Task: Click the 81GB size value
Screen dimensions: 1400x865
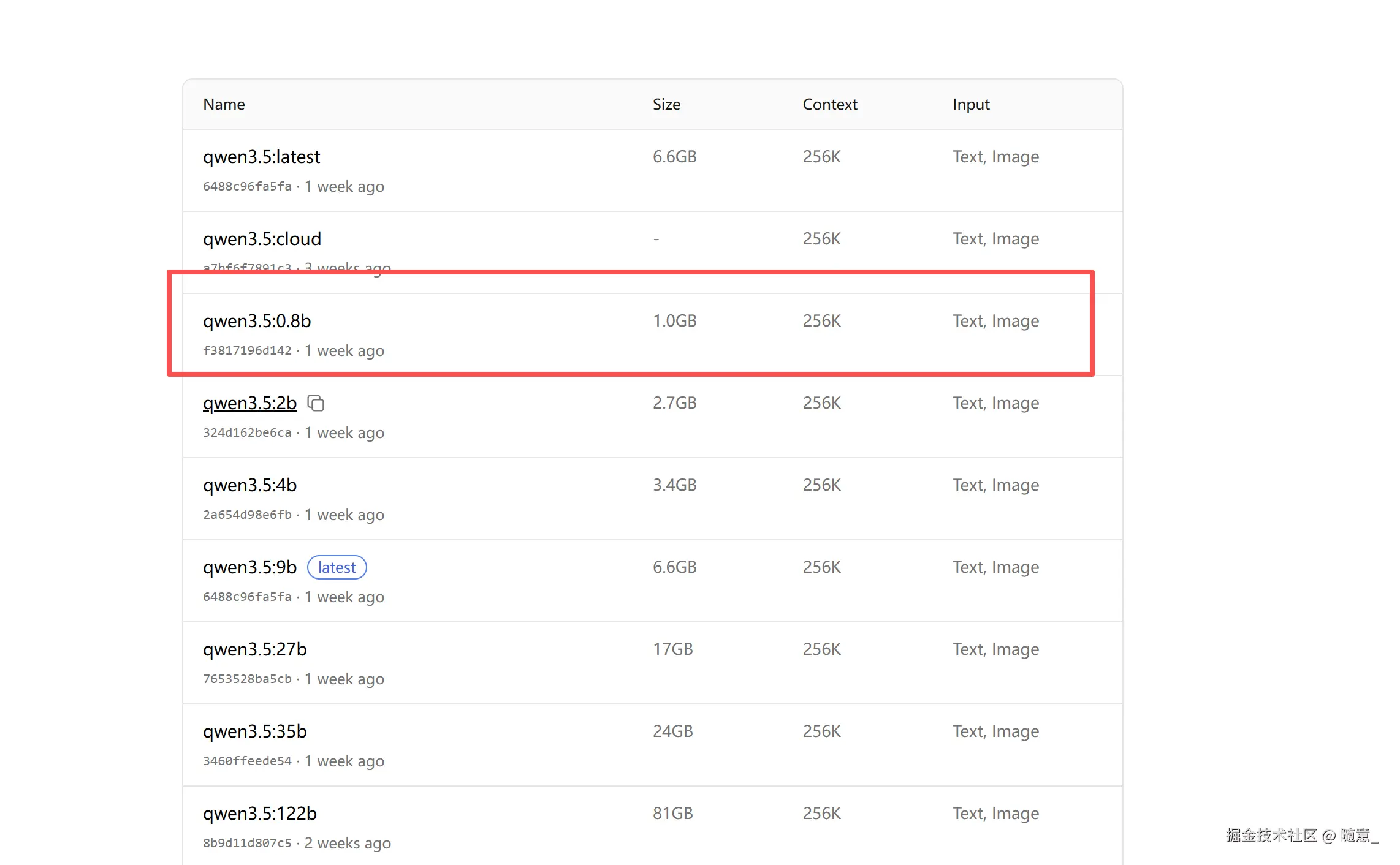Action: tap(672, 814)
